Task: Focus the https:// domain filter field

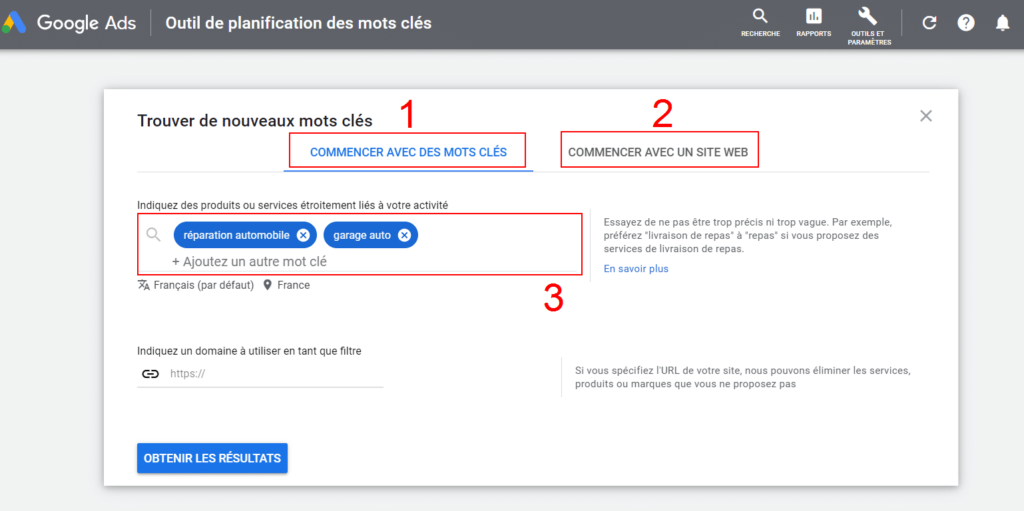Action: pyautogui.click(x=270, y=374)
